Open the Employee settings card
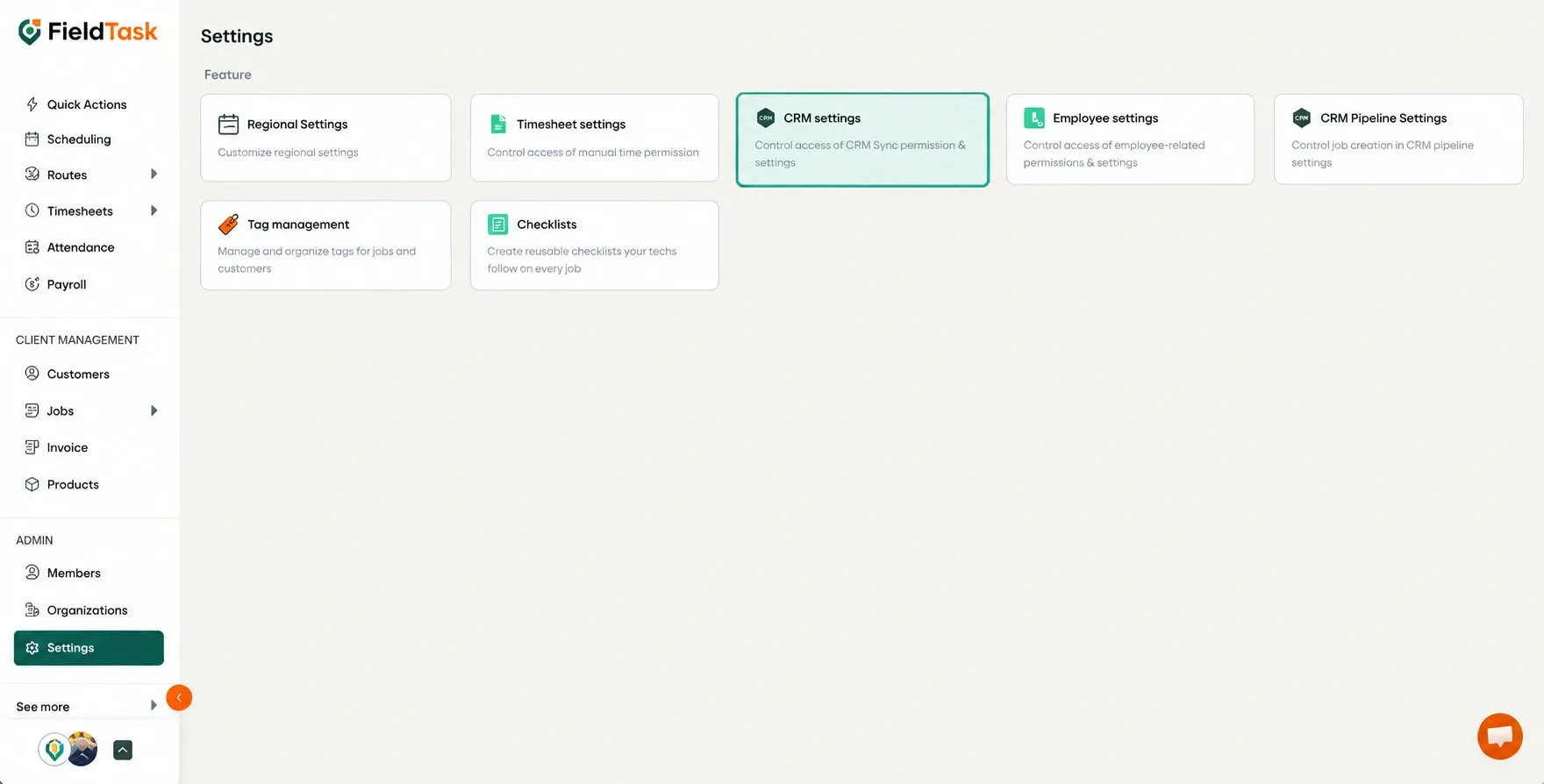This screenshot has width=1544, height=784. (1130, 139)
